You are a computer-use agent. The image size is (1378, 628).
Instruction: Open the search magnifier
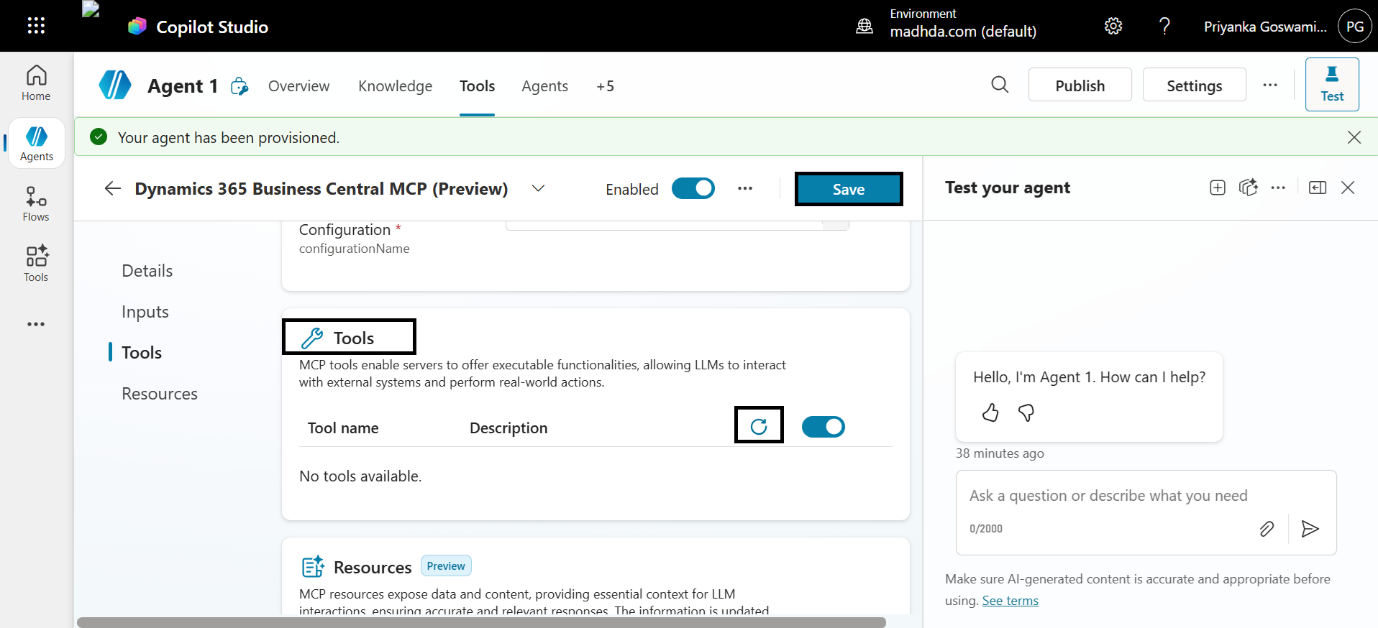pos(999,85)
